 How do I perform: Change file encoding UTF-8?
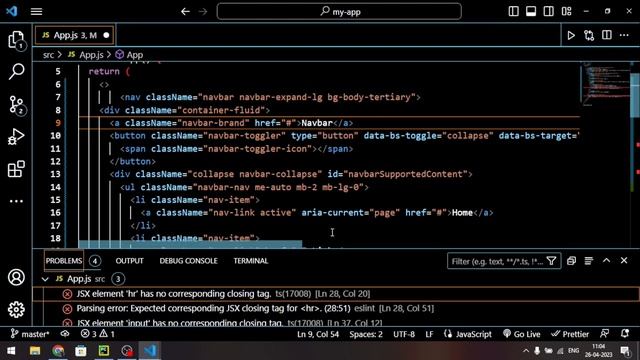pos(404,334)
